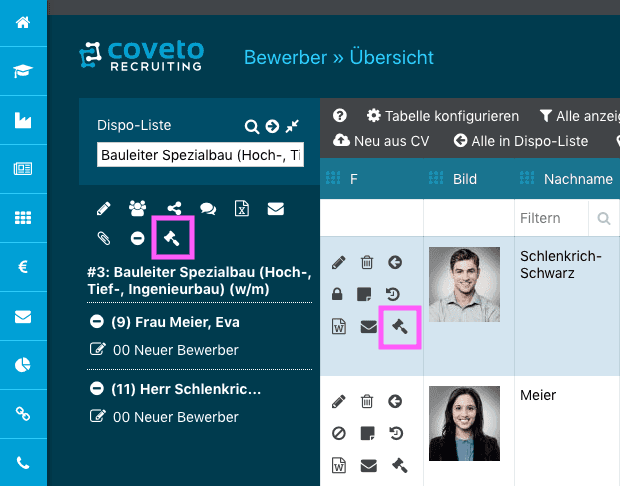Delete Meier row with trash icon
The image size is (620, 486).
tap(367, 401)
